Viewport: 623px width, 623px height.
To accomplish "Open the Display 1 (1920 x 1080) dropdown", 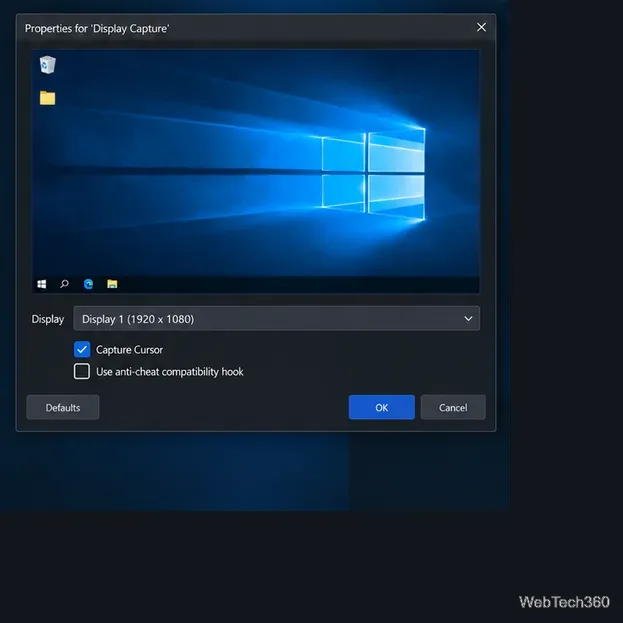I will coord(277,319).
